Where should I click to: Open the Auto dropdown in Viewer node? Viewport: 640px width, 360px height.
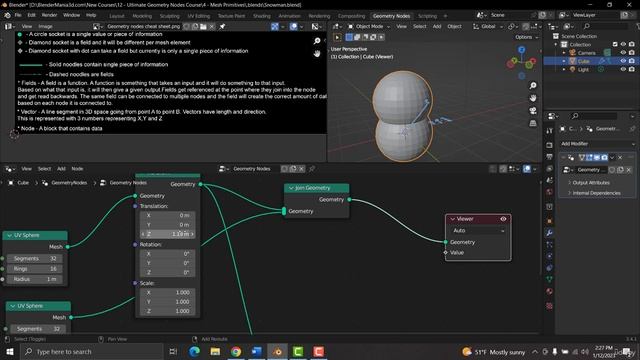click(478, 231)
